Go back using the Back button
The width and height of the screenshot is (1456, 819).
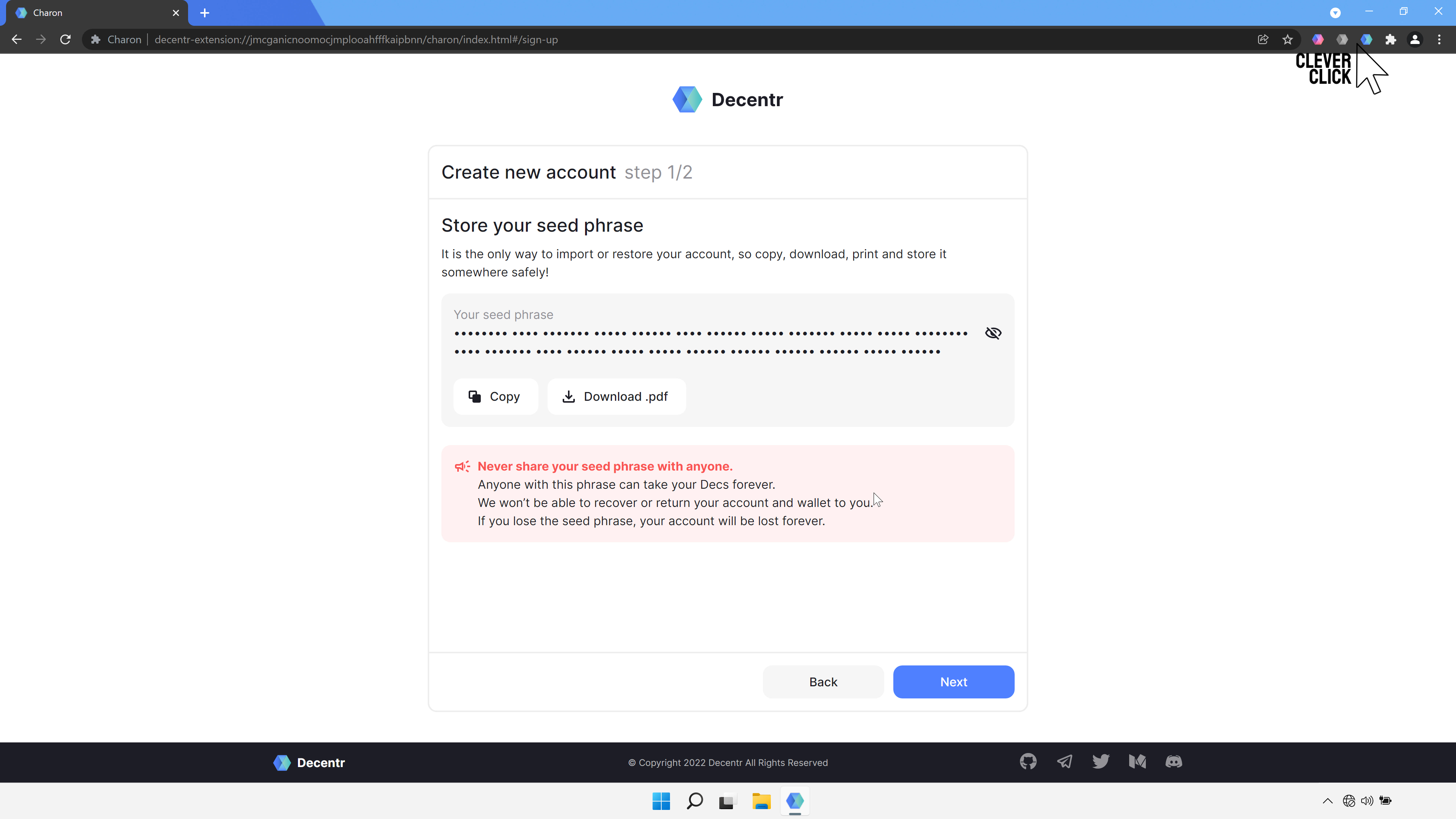[822, 682]
